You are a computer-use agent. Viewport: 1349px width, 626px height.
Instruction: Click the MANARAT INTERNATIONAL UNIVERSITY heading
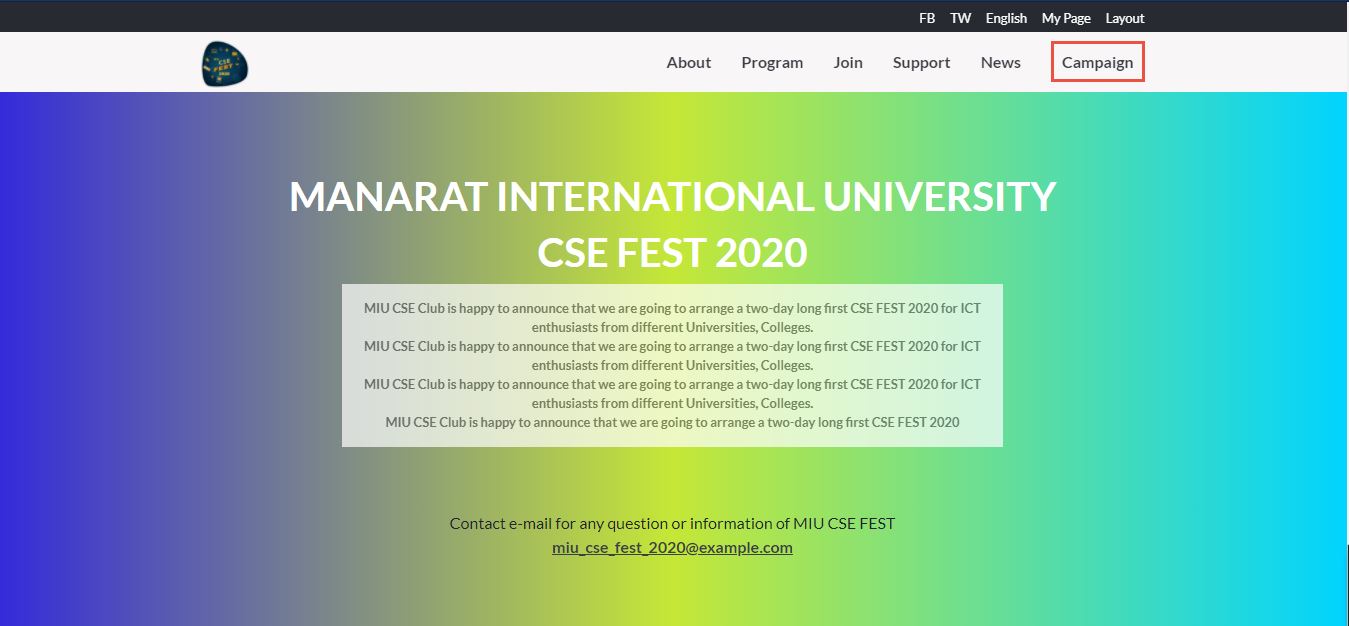point(673,196)
